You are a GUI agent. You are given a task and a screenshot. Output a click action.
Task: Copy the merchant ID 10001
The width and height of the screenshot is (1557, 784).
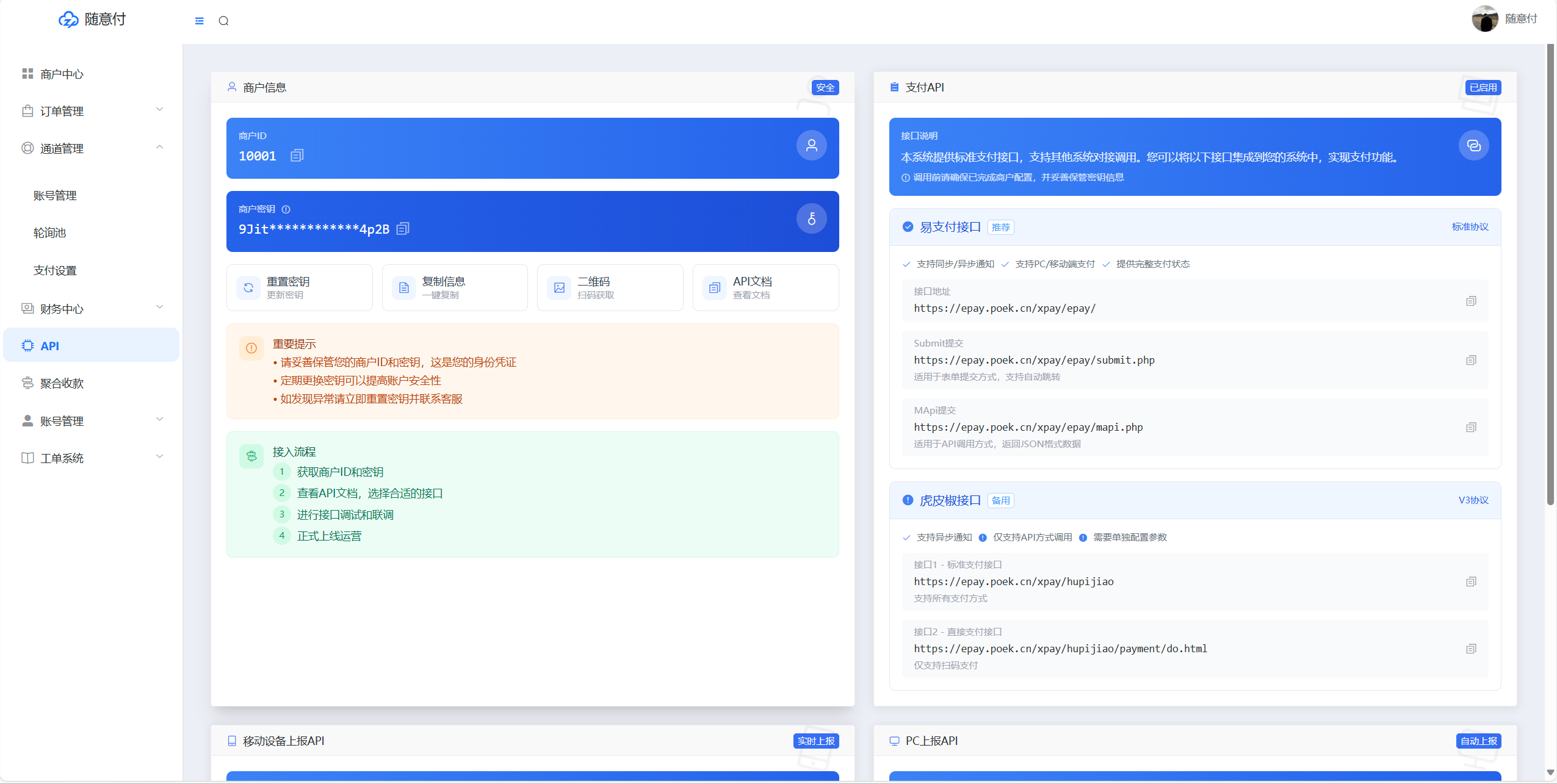297,156
